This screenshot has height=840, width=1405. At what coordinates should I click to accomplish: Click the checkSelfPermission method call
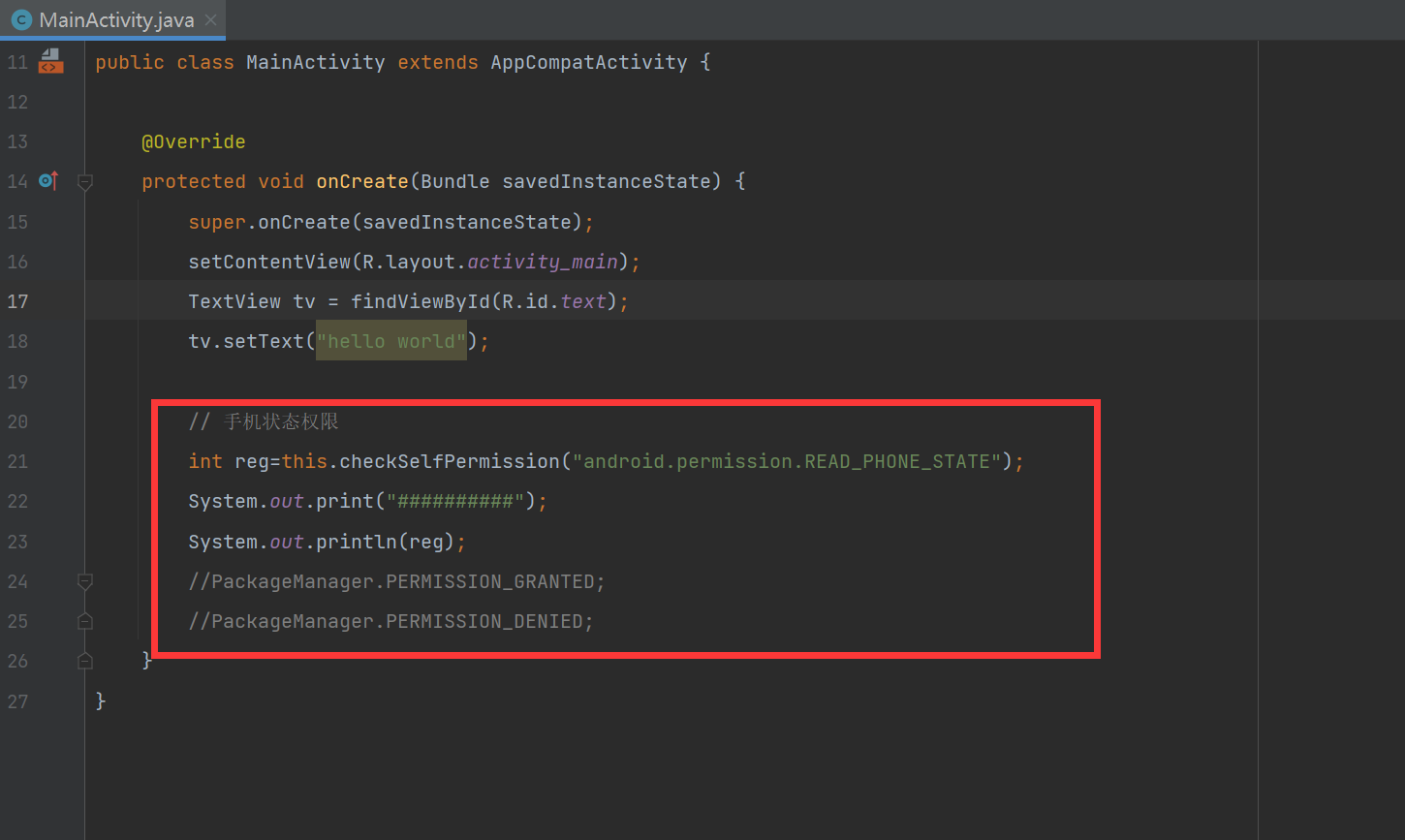tap(450, 461)
